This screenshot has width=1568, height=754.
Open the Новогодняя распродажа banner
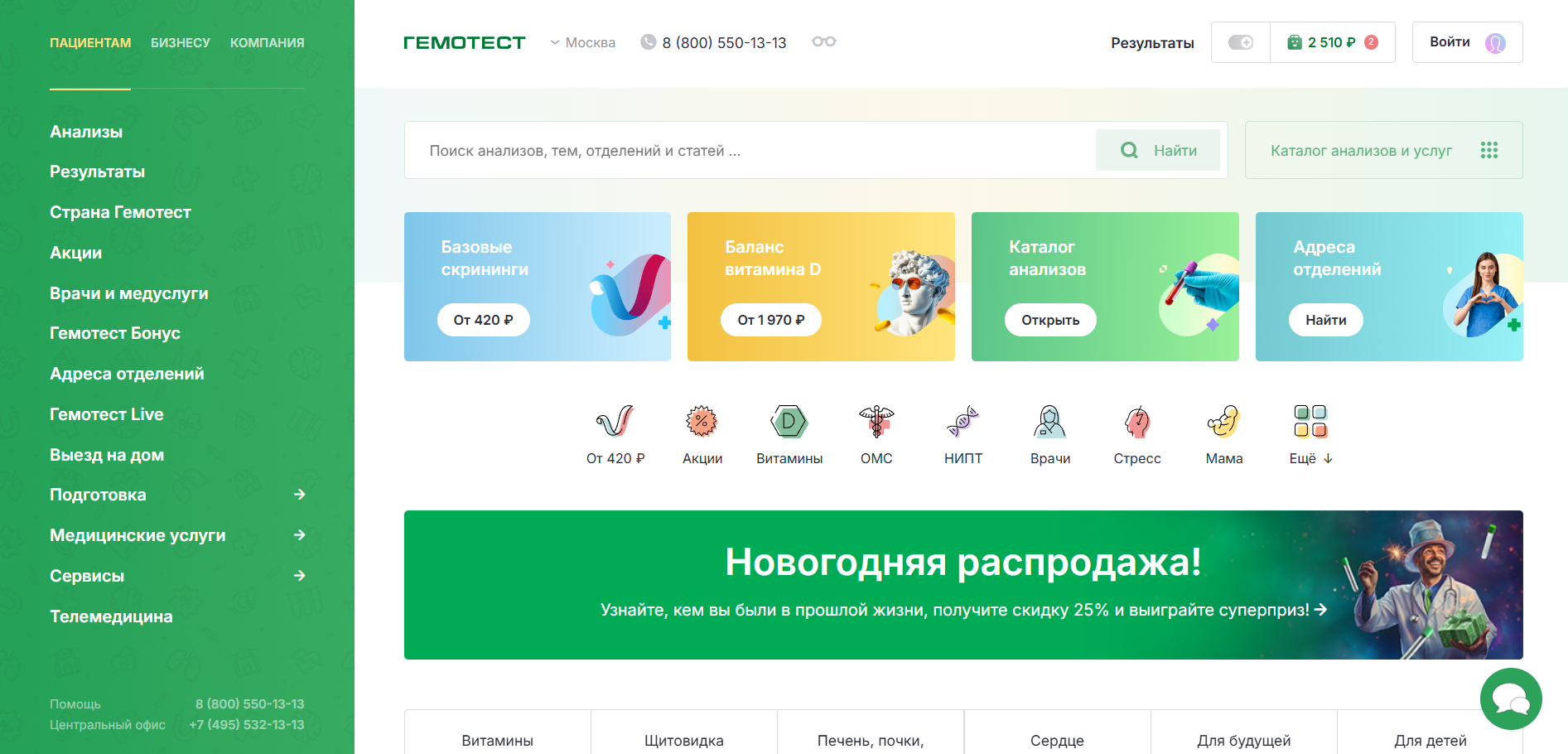click(963, 585)
